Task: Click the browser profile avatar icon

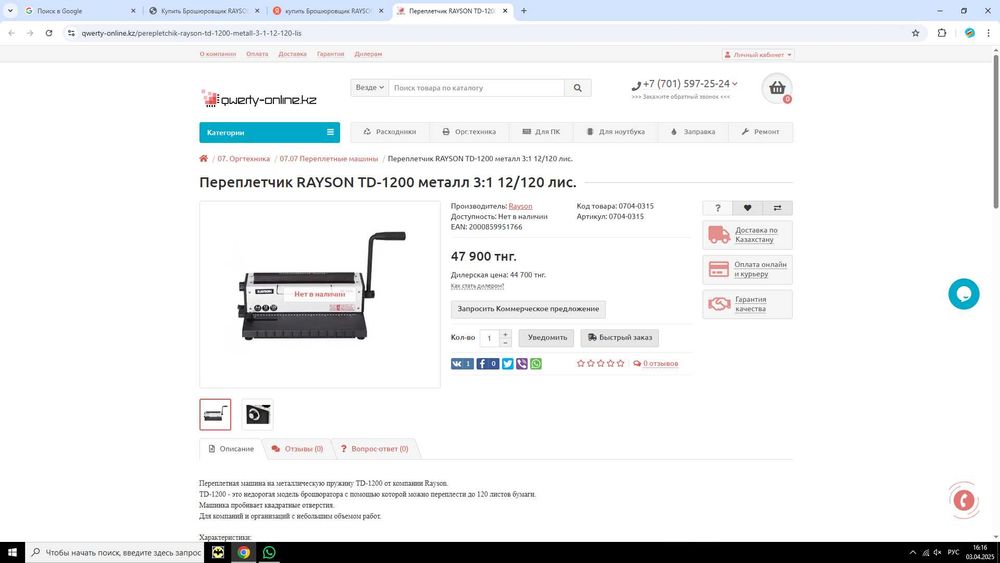Action: click(969, 33)
